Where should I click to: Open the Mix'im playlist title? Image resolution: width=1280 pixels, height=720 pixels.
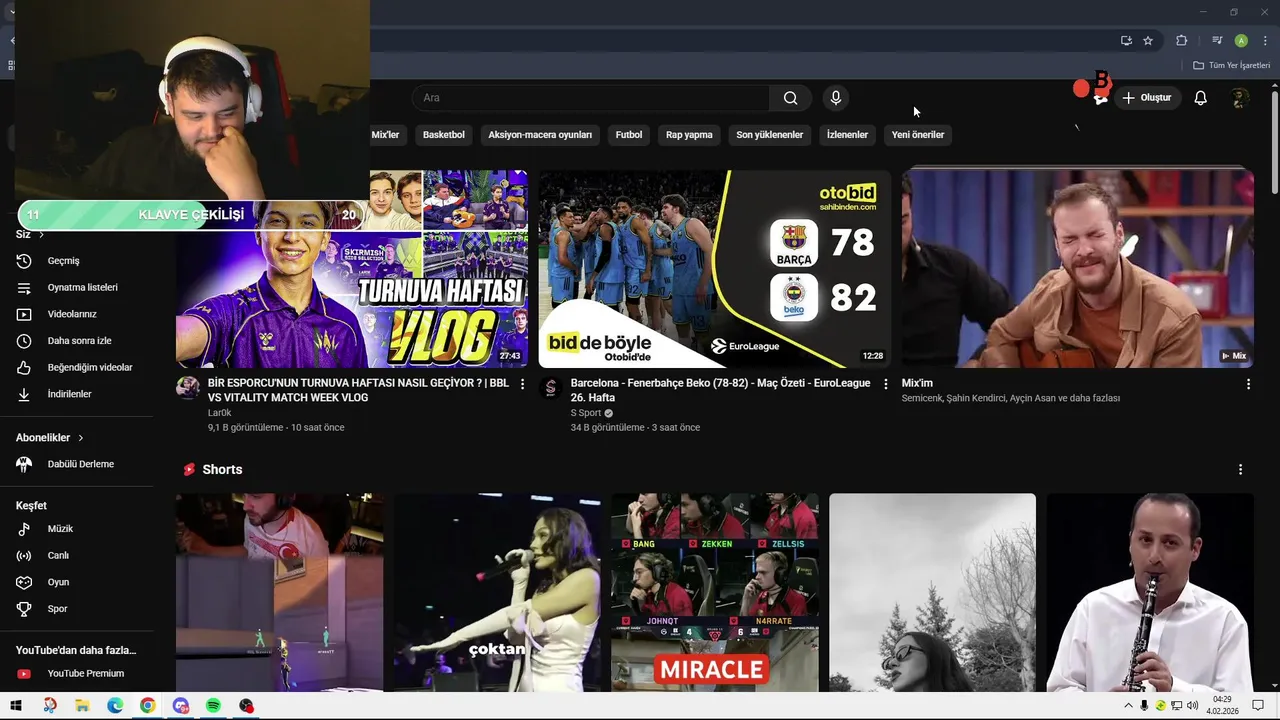point(917,383)
